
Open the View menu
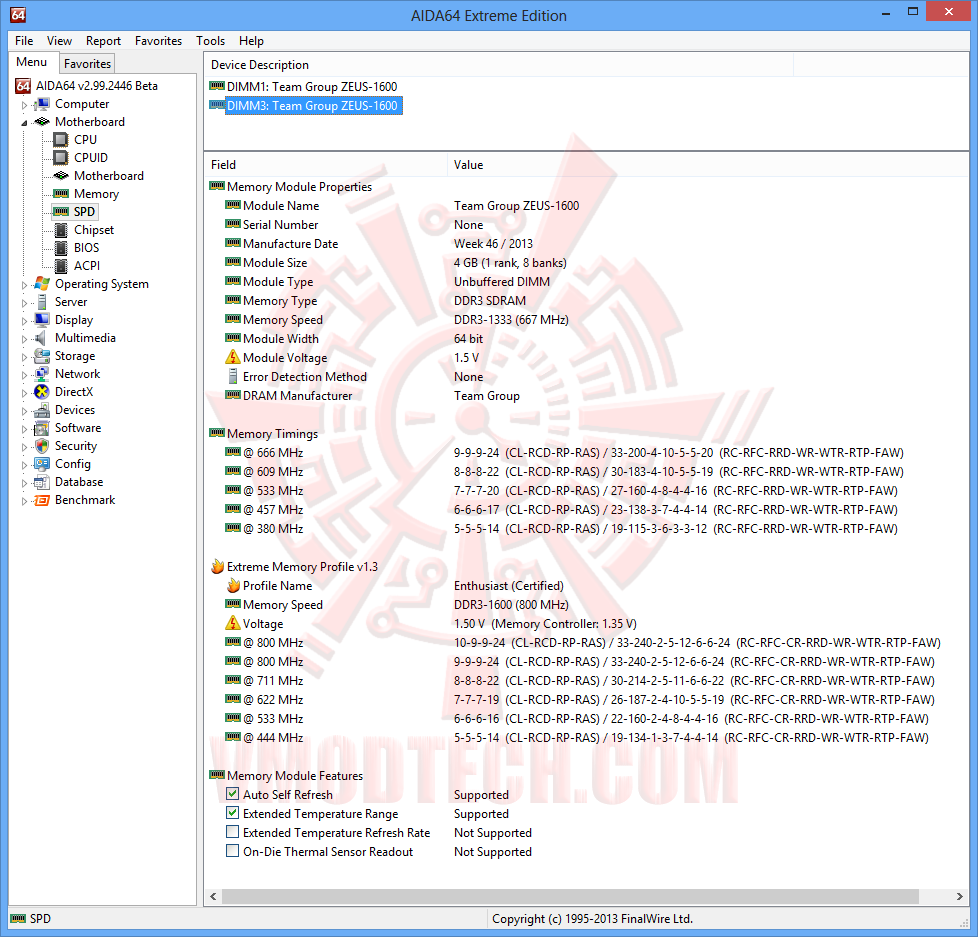(59, 41)
